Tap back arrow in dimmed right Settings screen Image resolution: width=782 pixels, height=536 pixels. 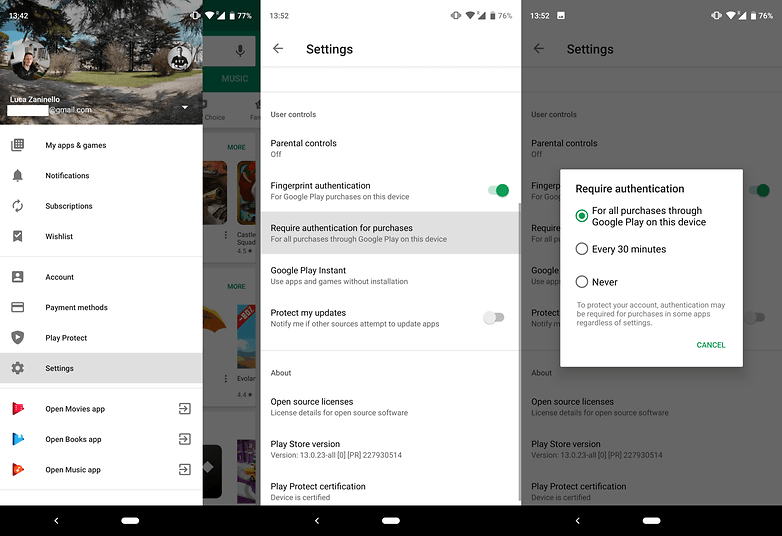[x=538, y=48]
